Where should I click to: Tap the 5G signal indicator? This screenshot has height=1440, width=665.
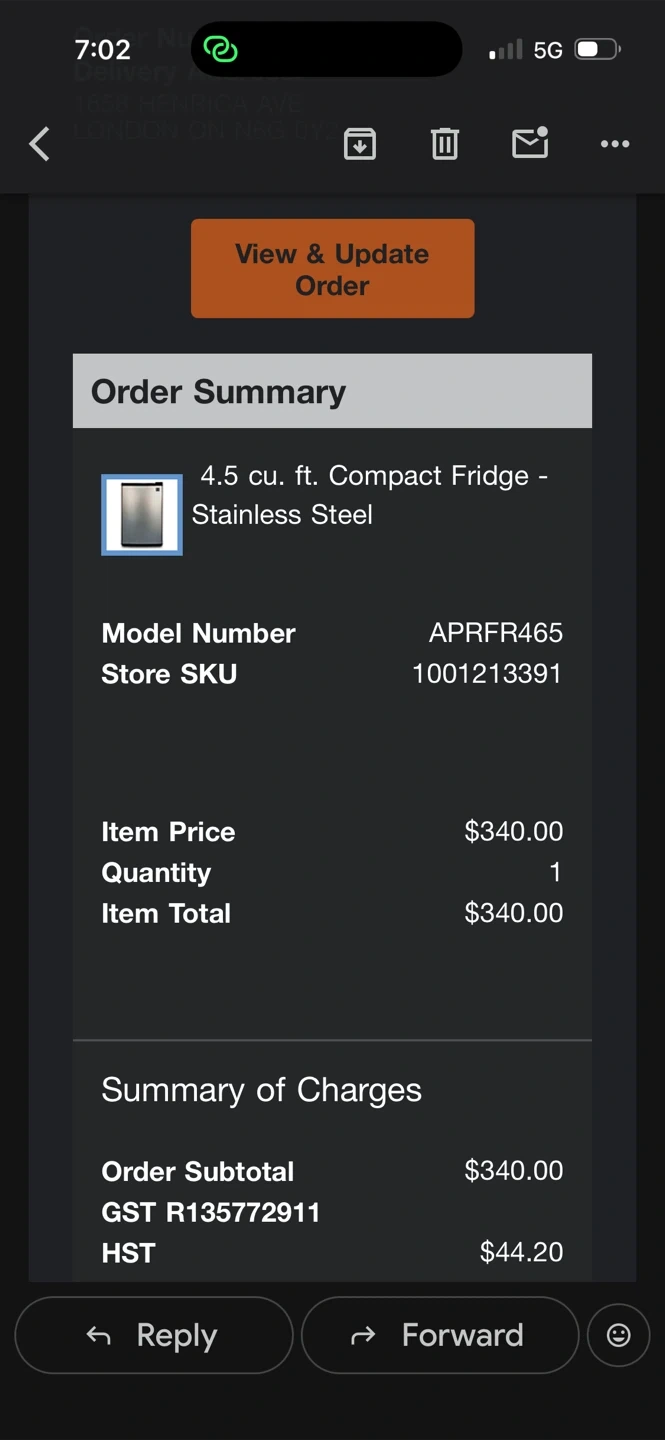(548, 50)
